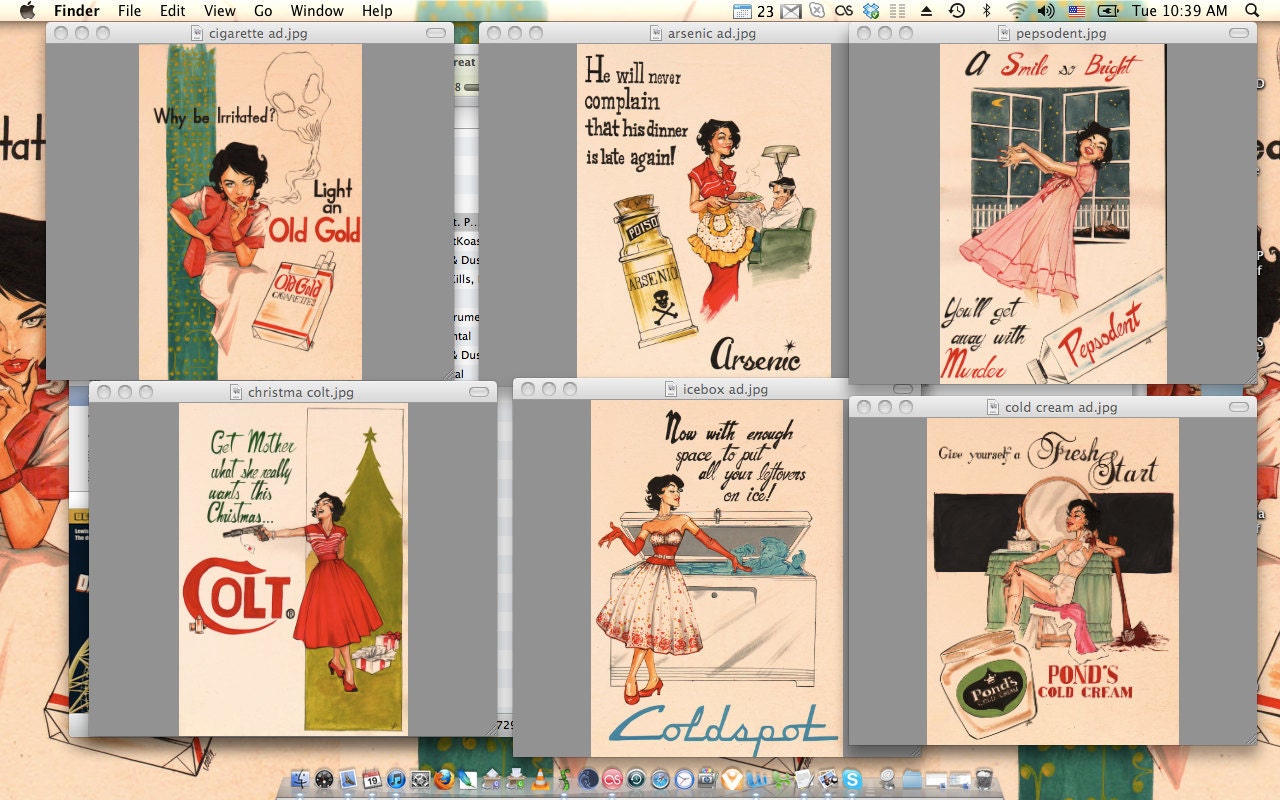
Task: Toggle toolbar button of christma colt.jpg window
Action: click(x=479, y=391)
